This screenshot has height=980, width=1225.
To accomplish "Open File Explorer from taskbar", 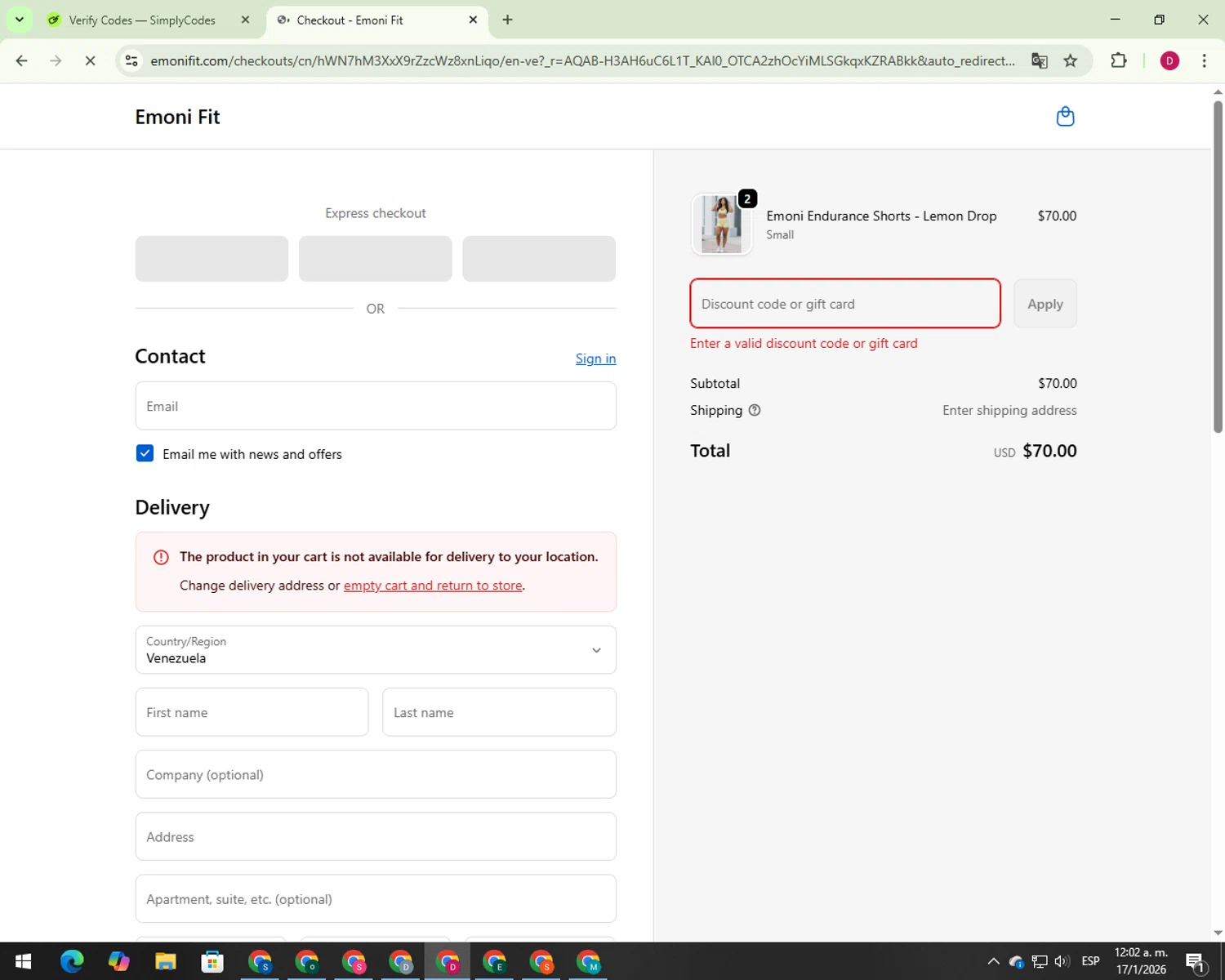I will point(166,961).
